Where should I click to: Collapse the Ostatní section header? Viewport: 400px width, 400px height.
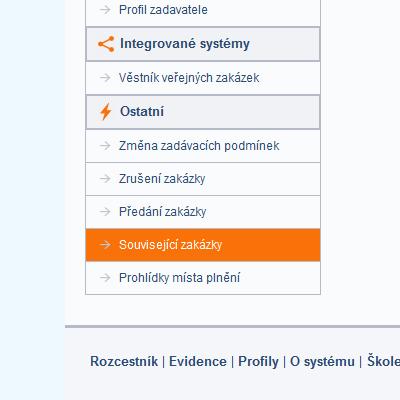tap(203, 112)
